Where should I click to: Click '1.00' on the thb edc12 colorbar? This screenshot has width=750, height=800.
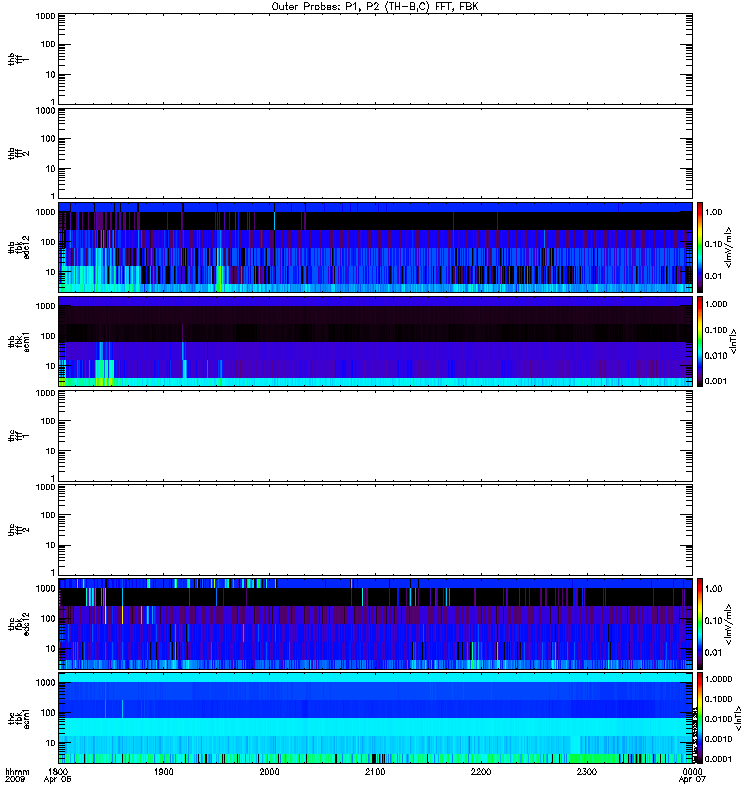coord(713,212)
